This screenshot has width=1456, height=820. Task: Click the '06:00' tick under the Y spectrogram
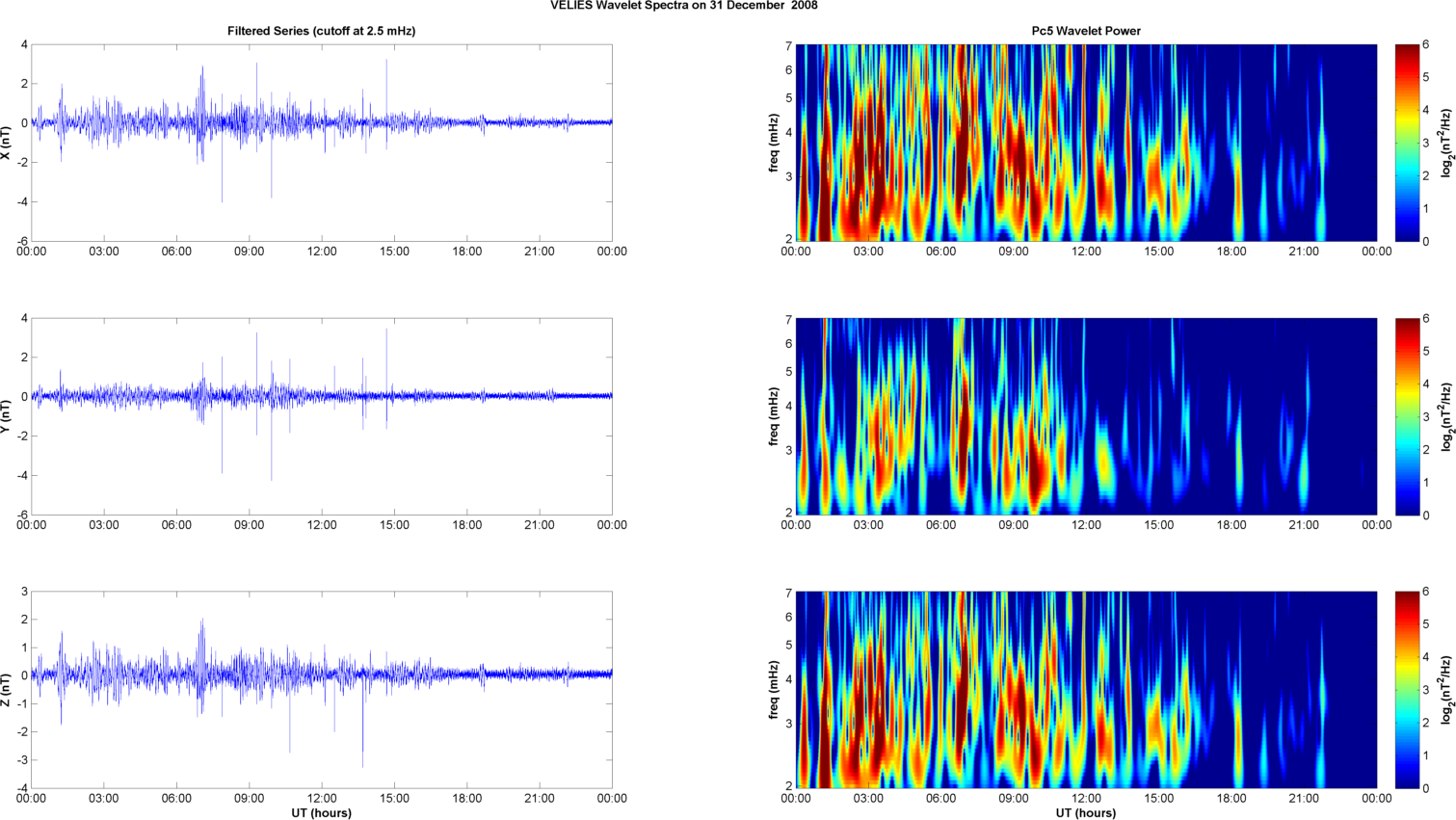(x=941, y=525)
